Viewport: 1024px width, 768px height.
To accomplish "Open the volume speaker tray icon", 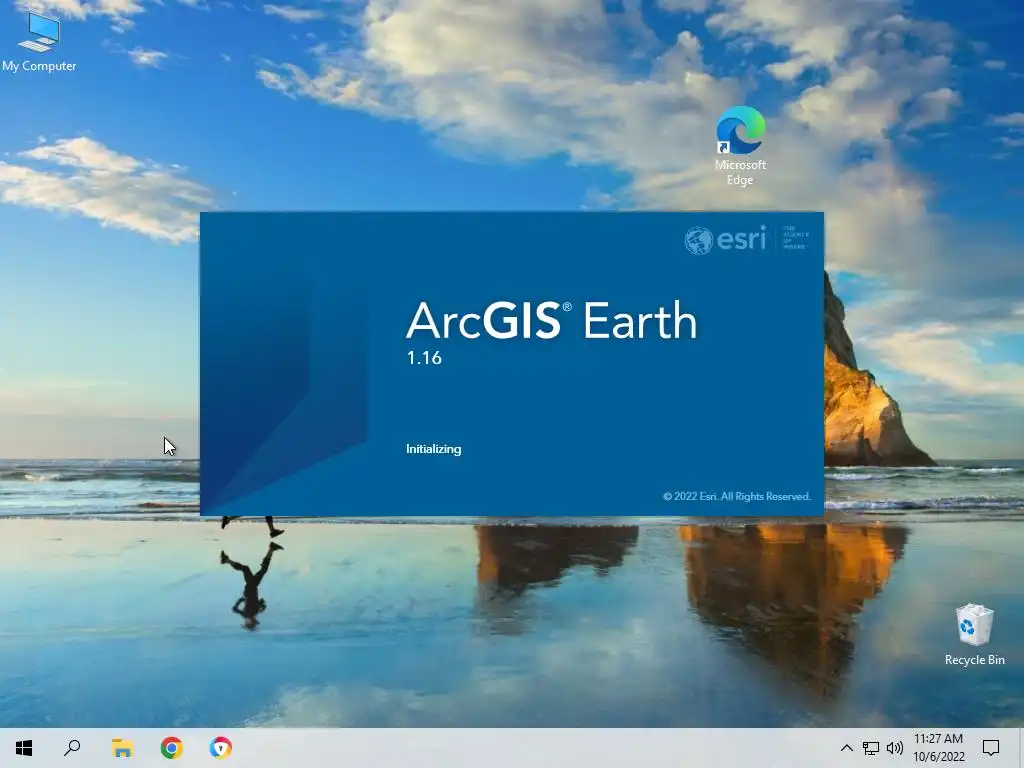I will pyautogui.click(x=895, y=748).
